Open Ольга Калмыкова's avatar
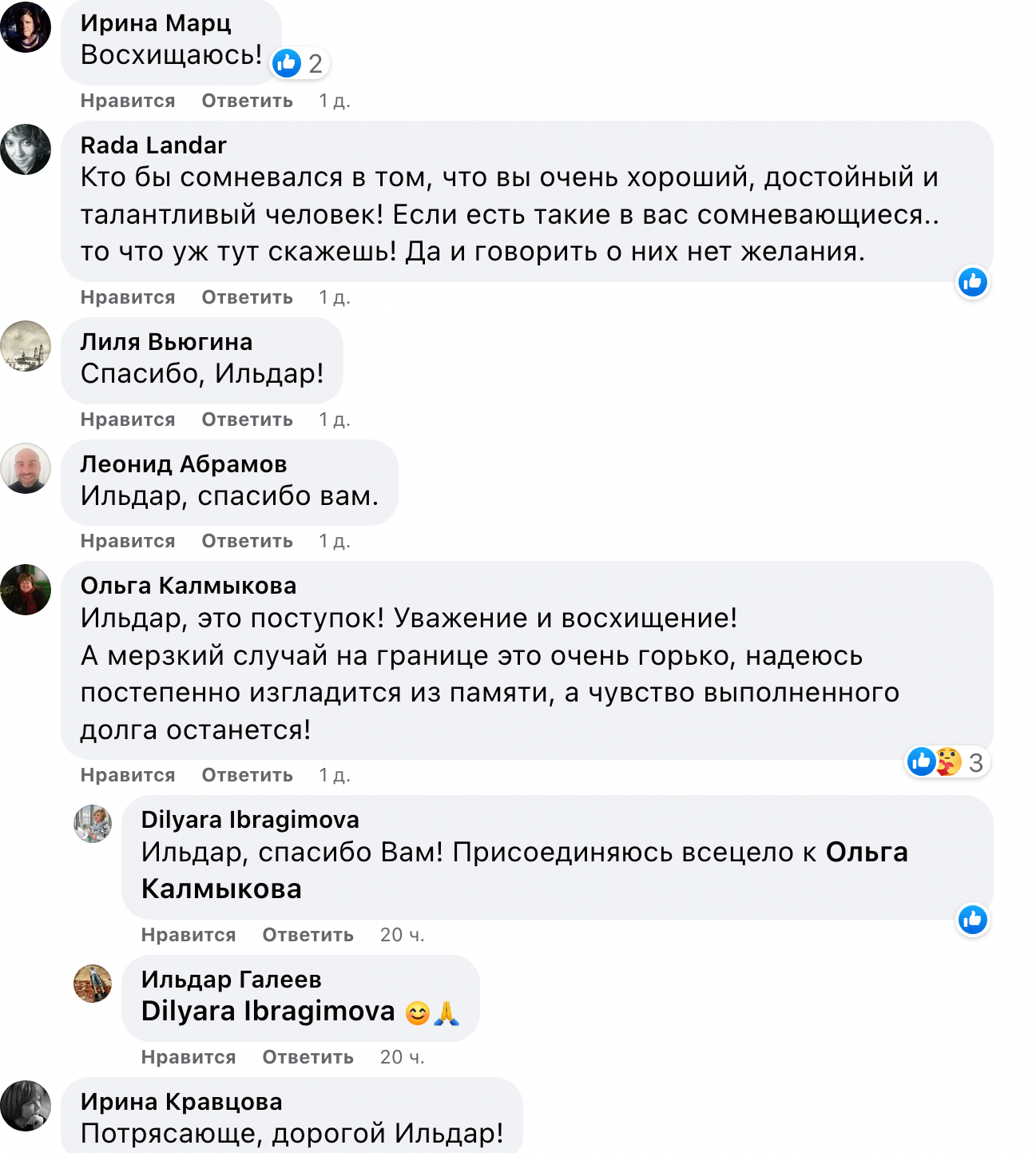The width and height of the screenshot is (1036, 1153). [26, 590]
